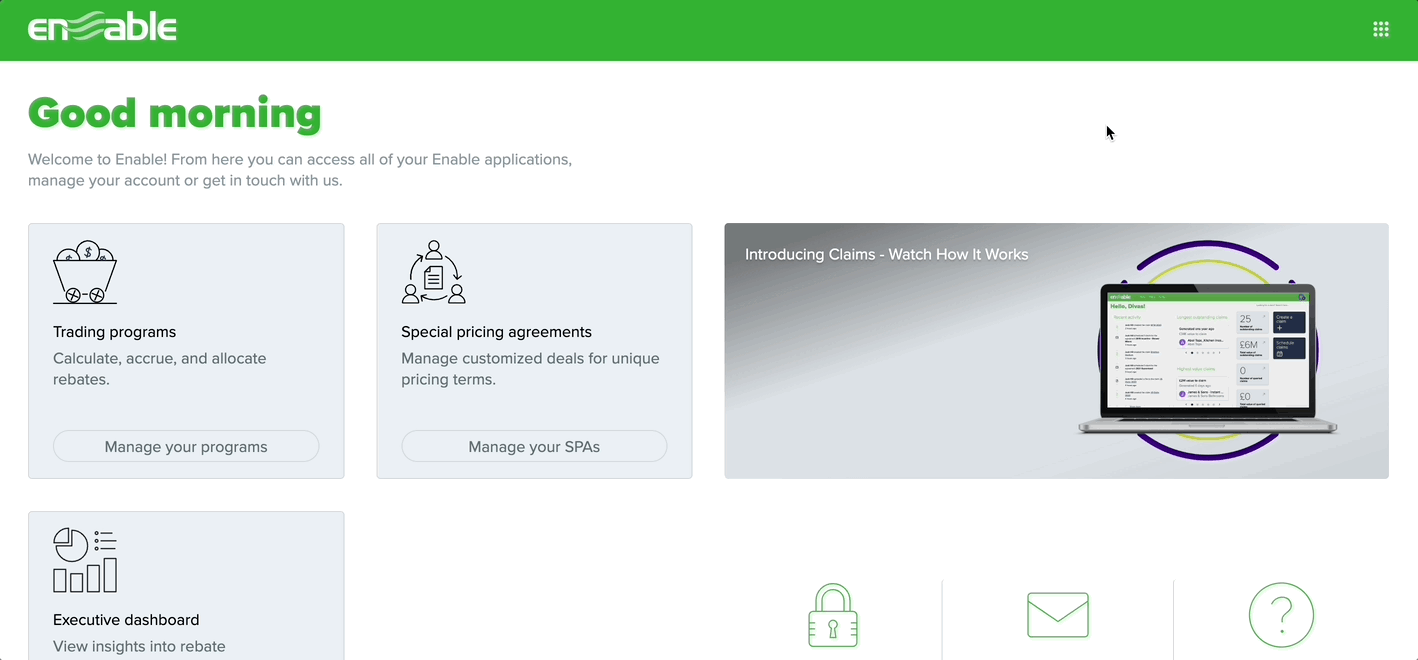1418x660 pixels.
Task: Click the green question mark icon
Action: (1281, 615)
